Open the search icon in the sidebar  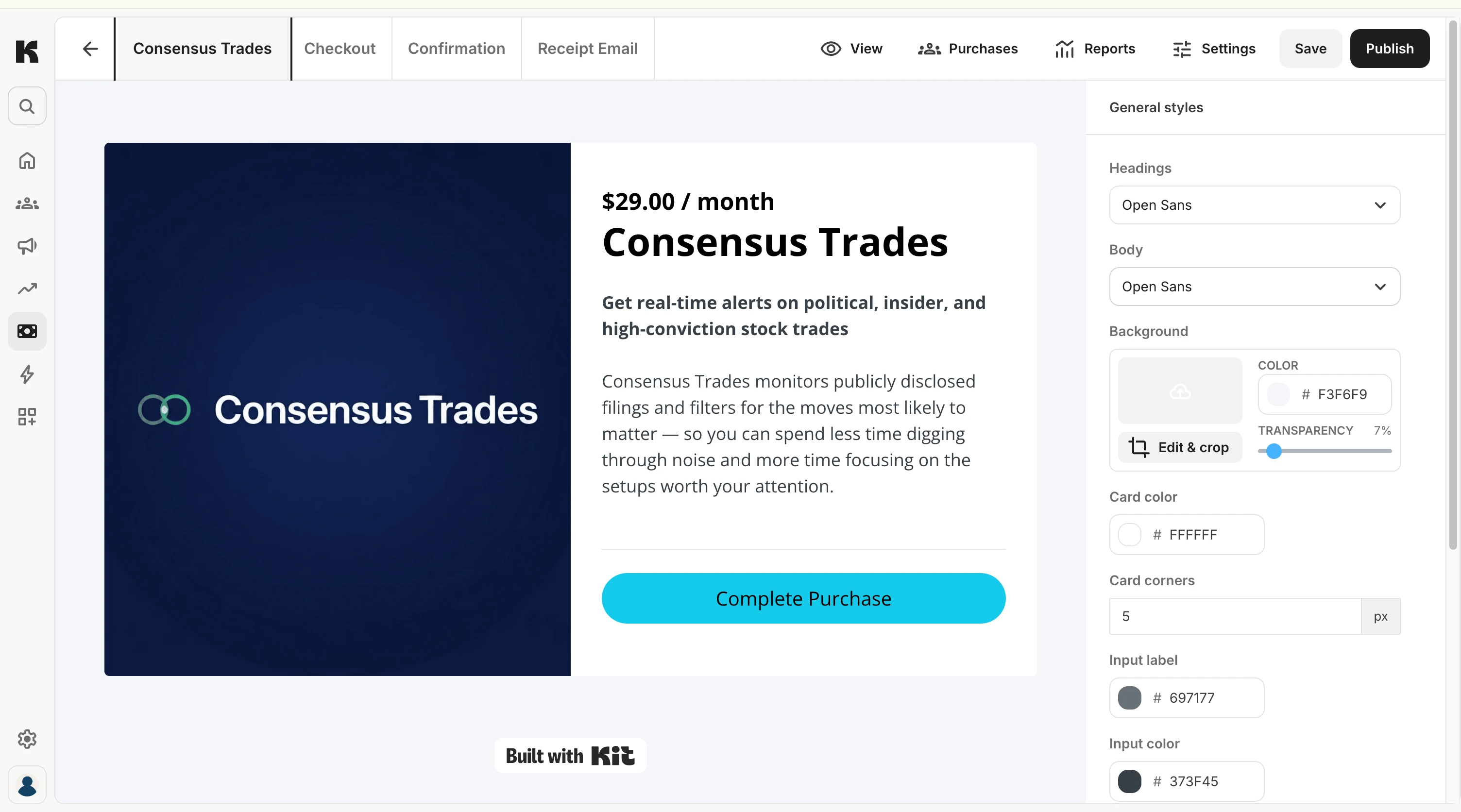pos(27,106)
